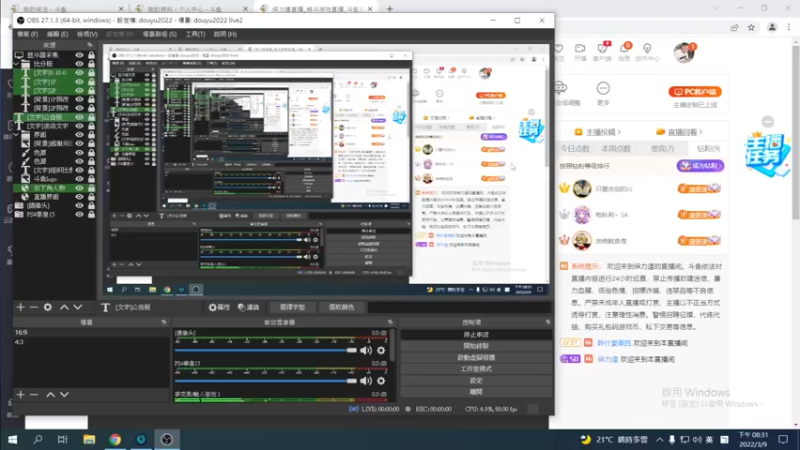Open the 消息 messages bell icon
Screen dimensions: 800x450
(624, 52)
